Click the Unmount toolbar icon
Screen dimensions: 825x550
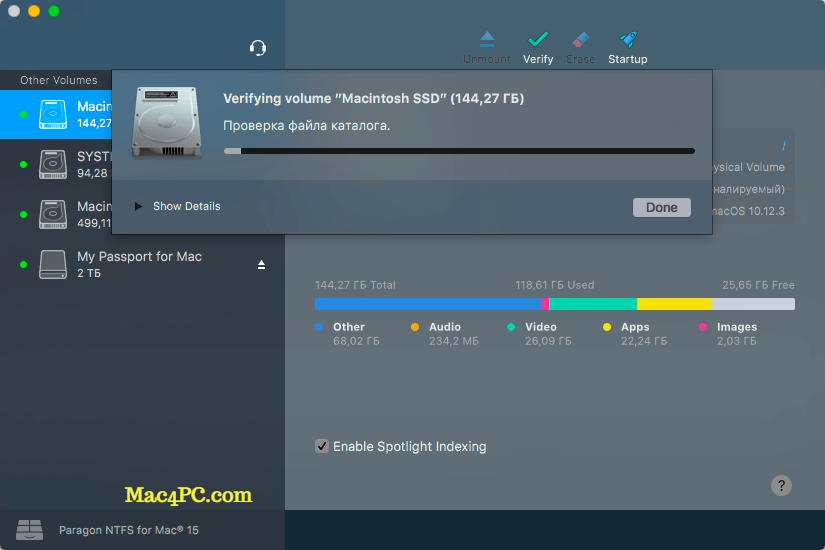[x=487, y=39]
